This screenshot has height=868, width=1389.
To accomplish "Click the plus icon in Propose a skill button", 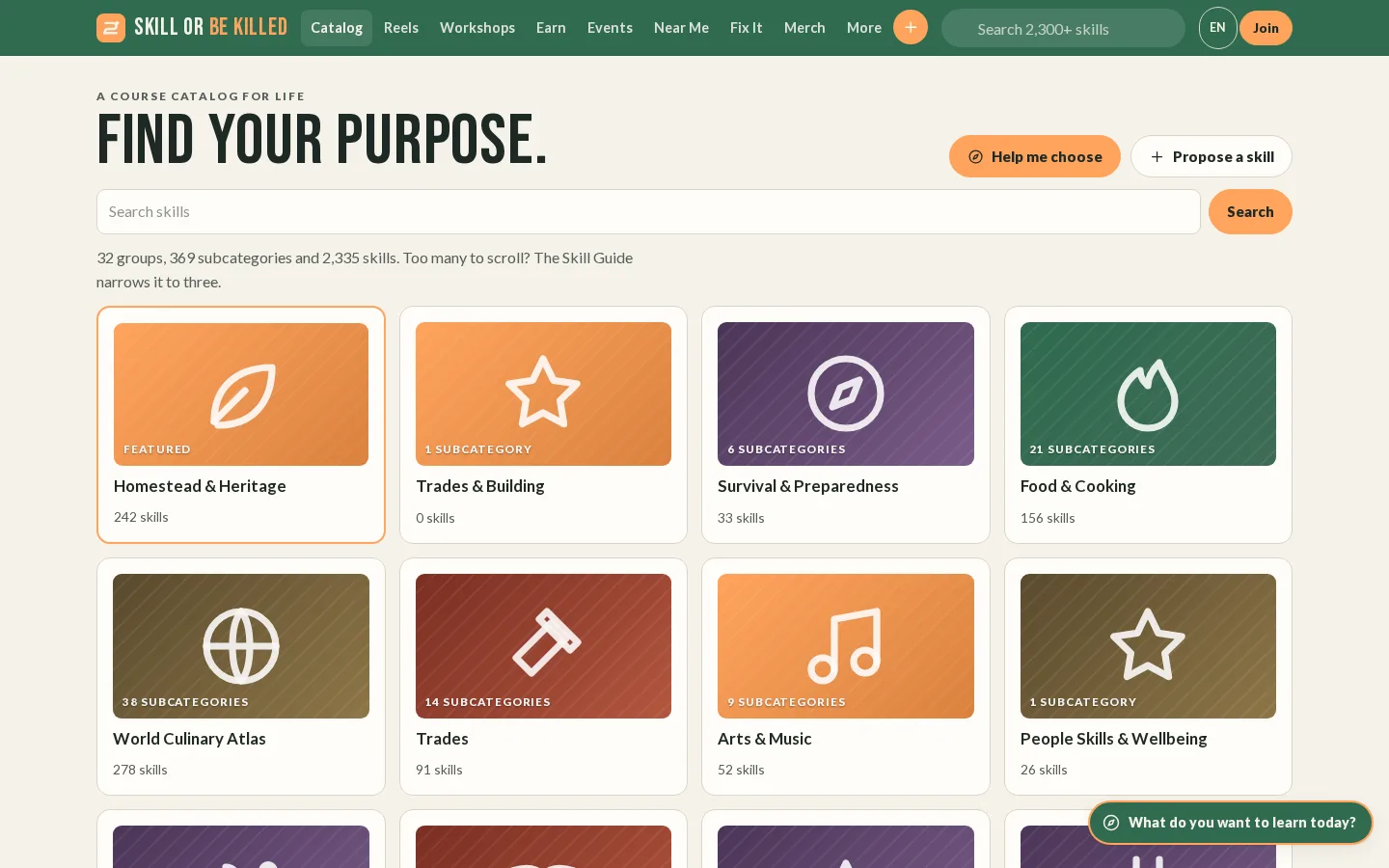I will coord(1157,156).
